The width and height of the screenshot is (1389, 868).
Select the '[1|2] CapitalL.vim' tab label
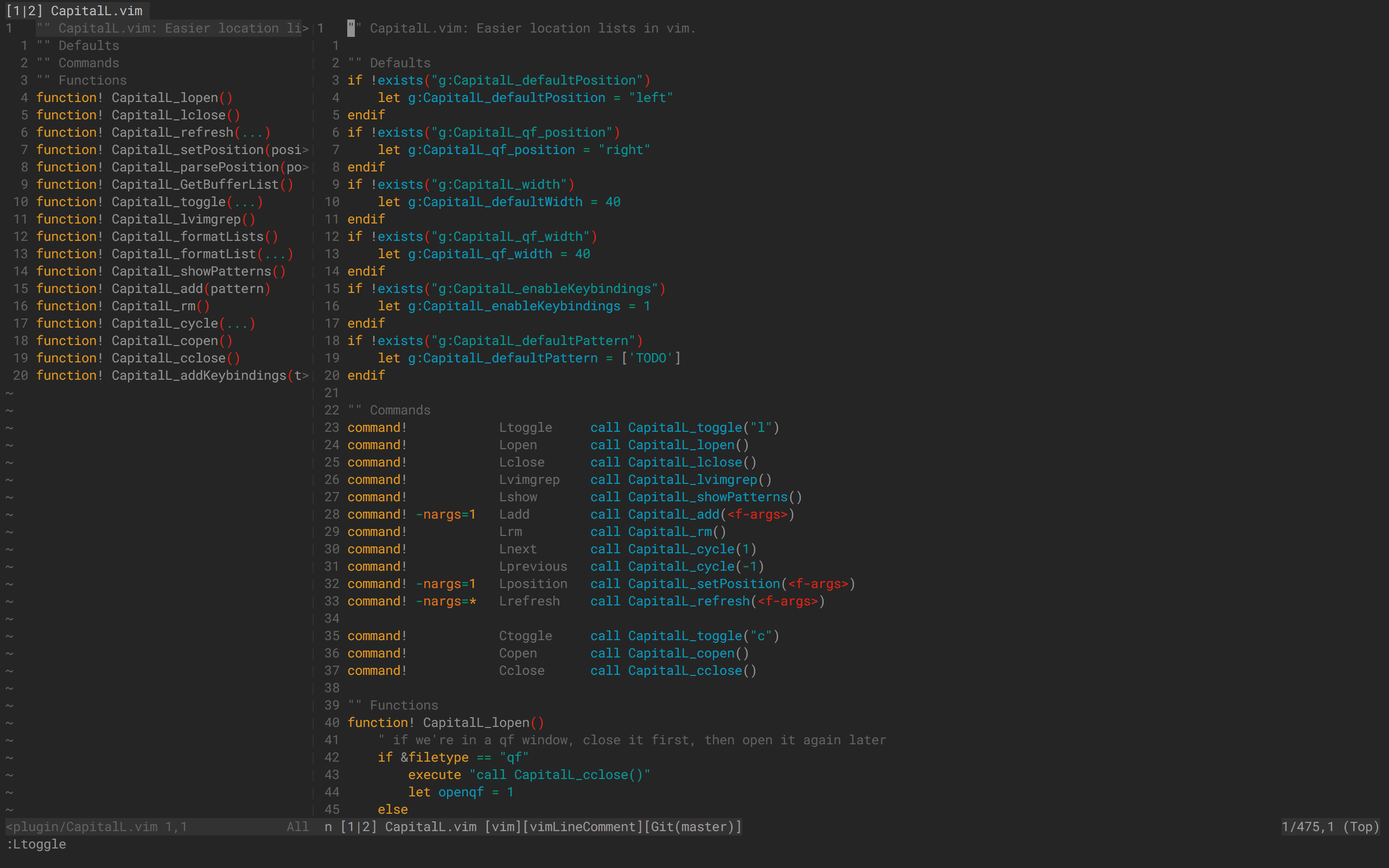point(75,10)
